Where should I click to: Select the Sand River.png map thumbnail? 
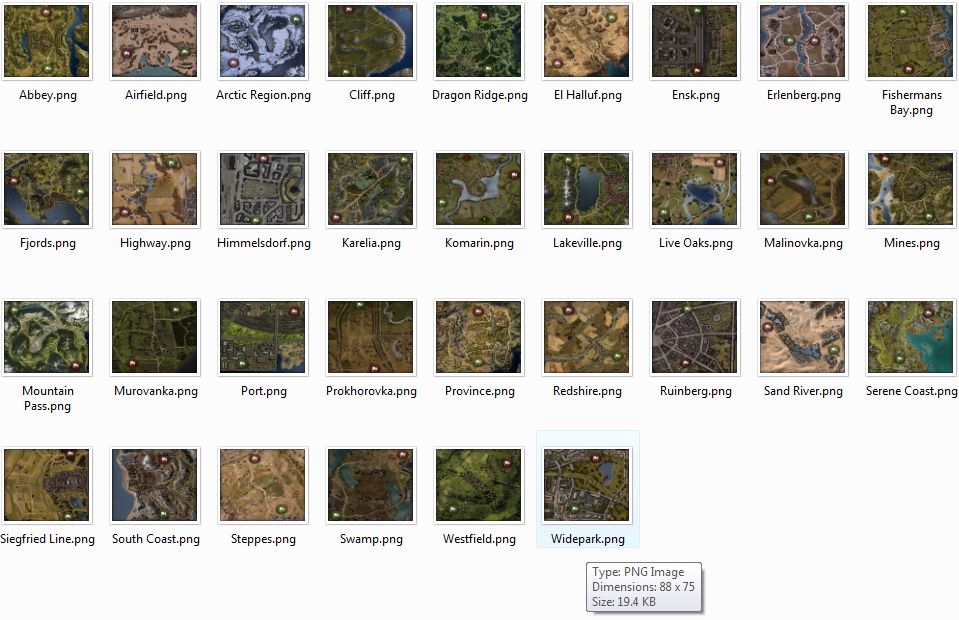(802, 337)
